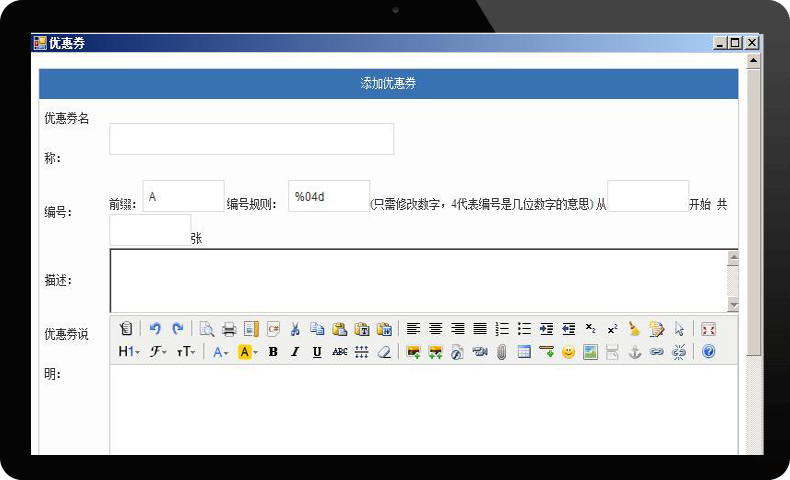Click inside the 描述 text area
Screen dimensions: 790x480
418,281
